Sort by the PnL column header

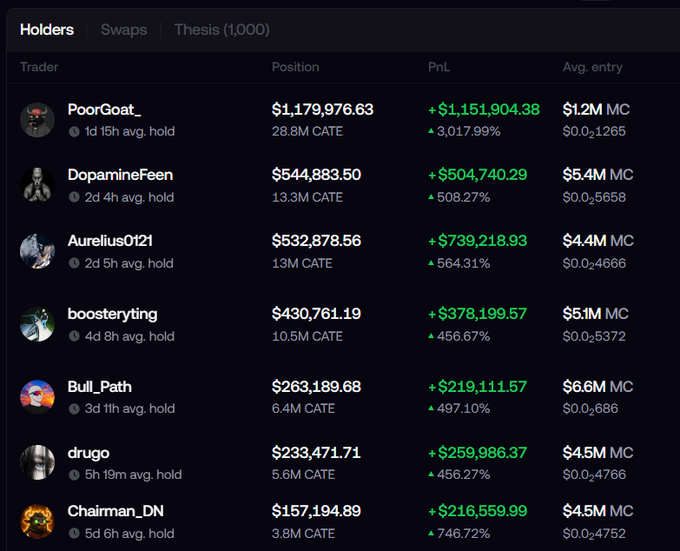[439, 67]
